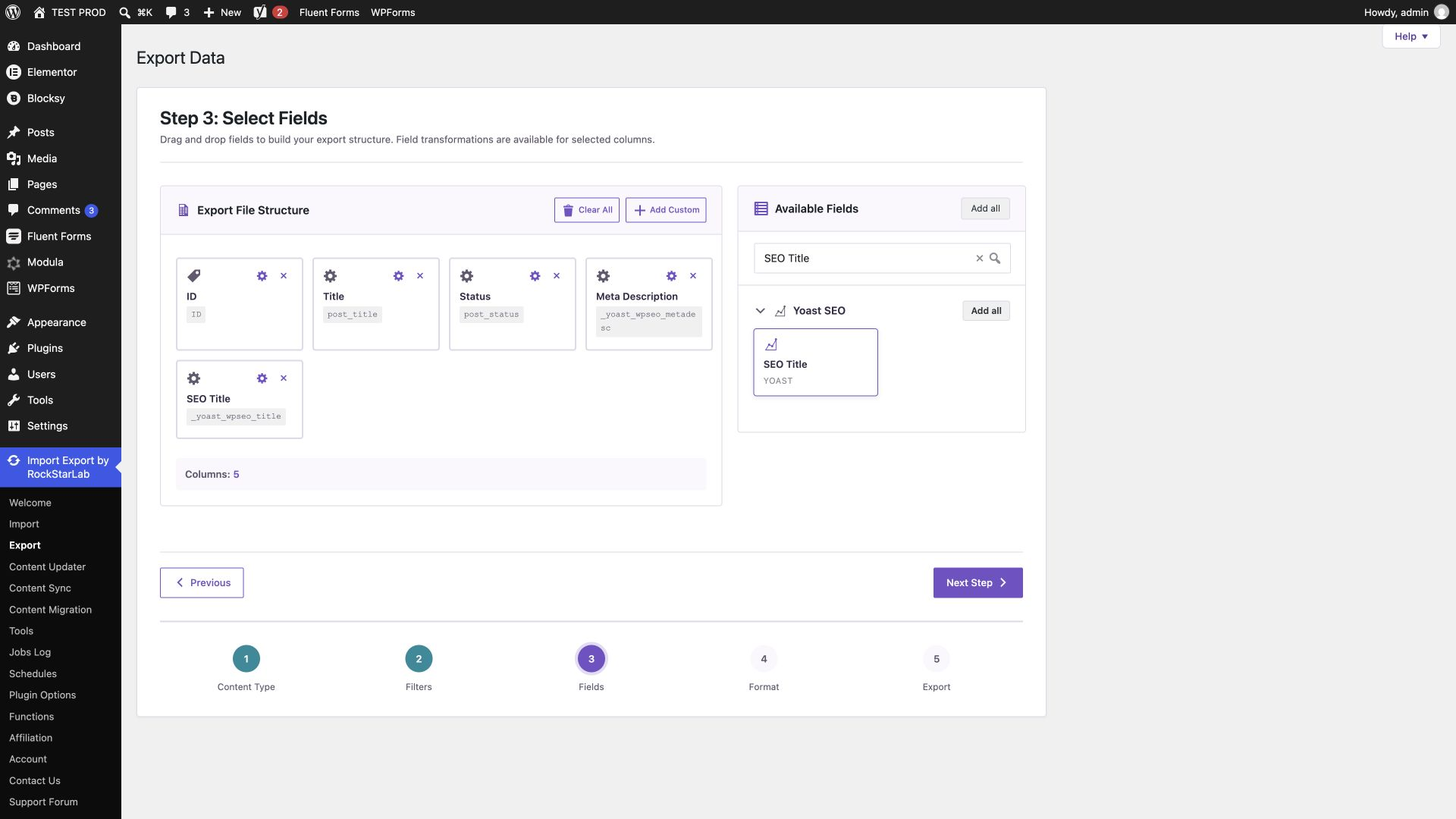Remove SEO Title from export structure
The image size is (1456, 819).
284,378
